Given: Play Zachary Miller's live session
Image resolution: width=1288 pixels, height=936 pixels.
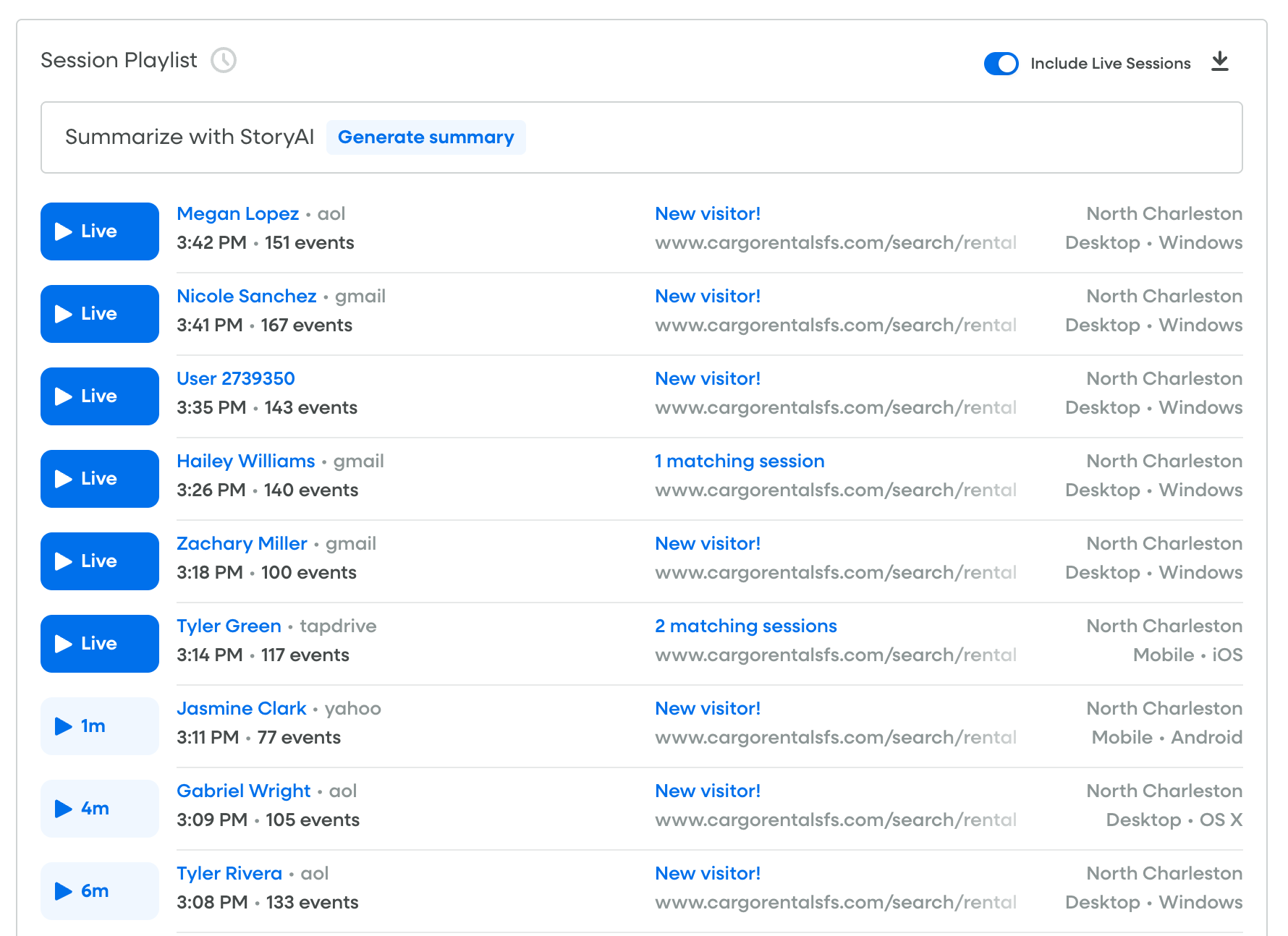Looking at the screenshot, I should point(100,561).
